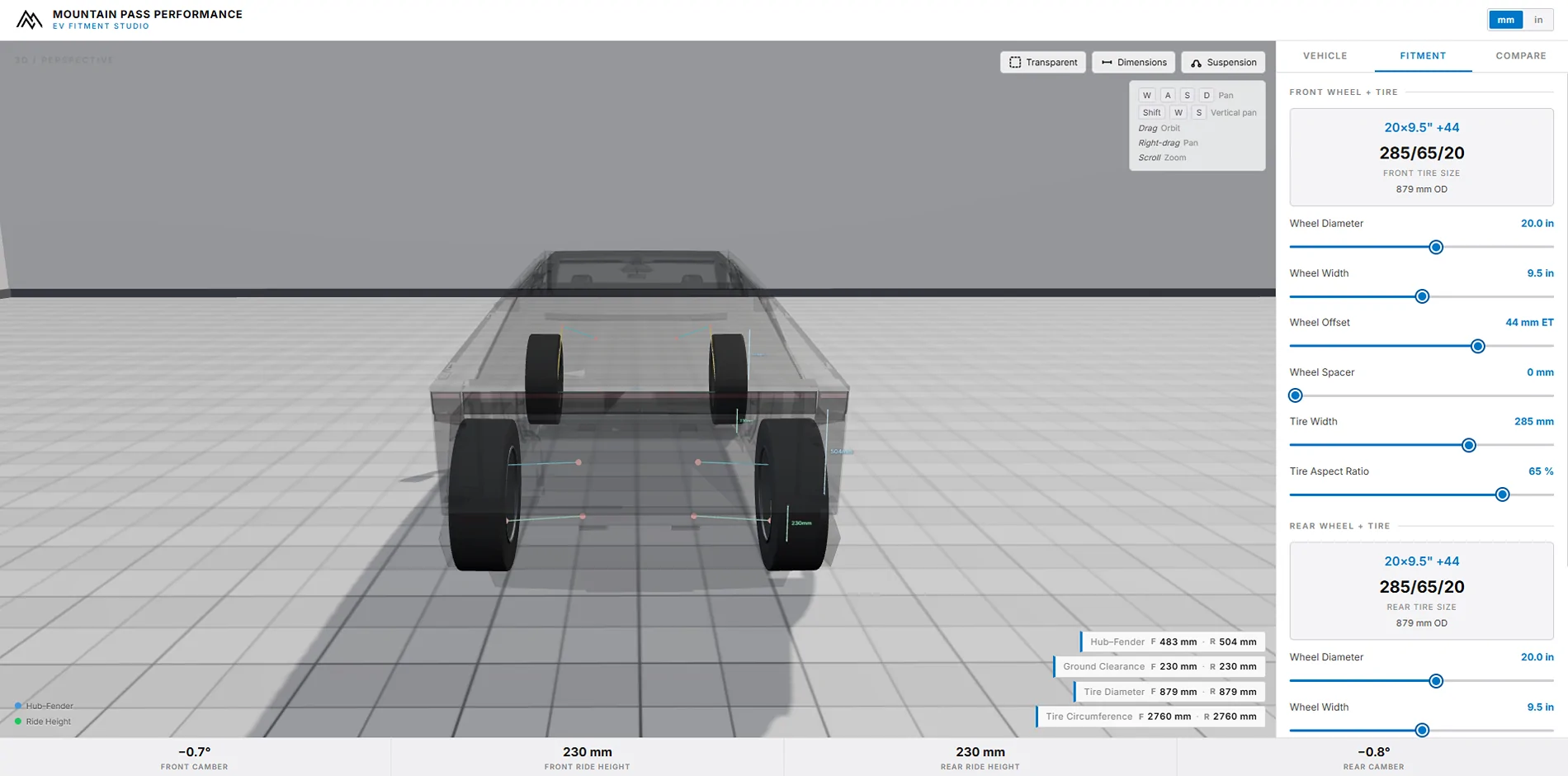The height and width of the screenshot is (776, 1568).
Task: Toggle the Suspension view button
Action: (x=1223, y=63)
